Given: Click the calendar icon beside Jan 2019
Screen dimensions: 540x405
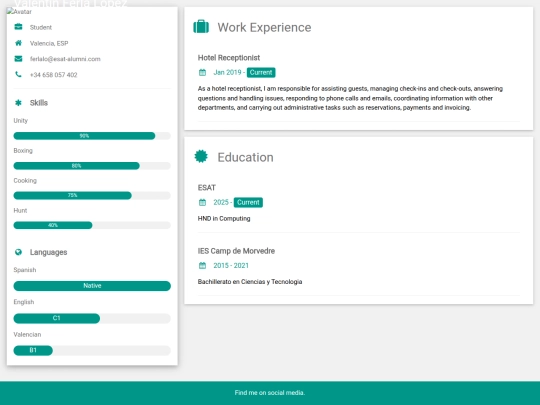Looking at the screenshot, I should [202, 72].
